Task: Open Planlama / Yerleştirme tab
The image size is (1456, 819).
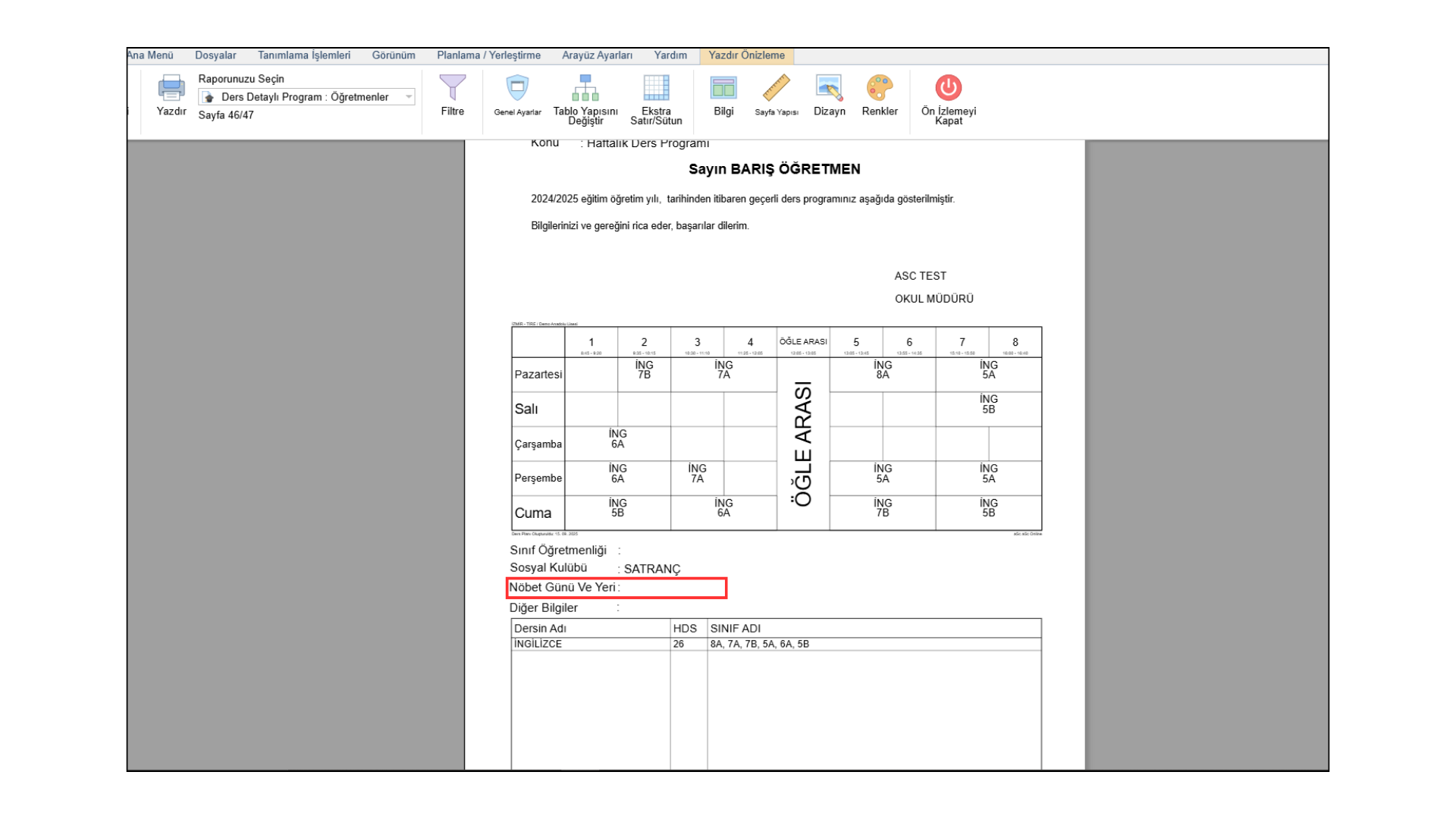Action: click(x=488, y=55)
